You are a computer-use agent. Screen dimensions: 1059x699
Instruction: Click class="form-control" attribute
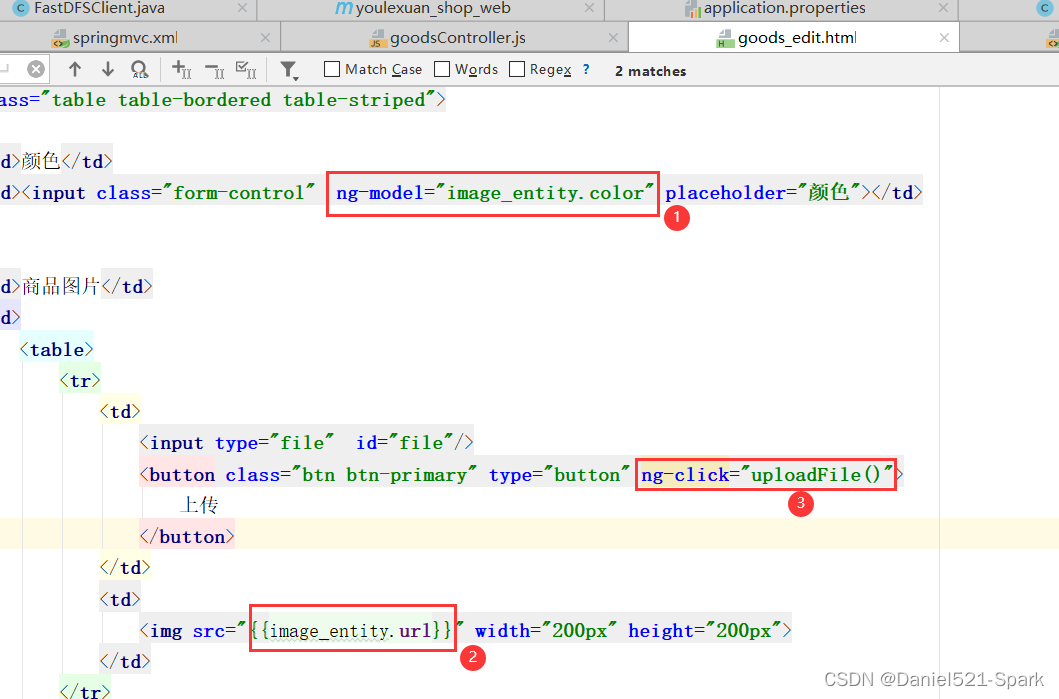[x=205, y=193]
